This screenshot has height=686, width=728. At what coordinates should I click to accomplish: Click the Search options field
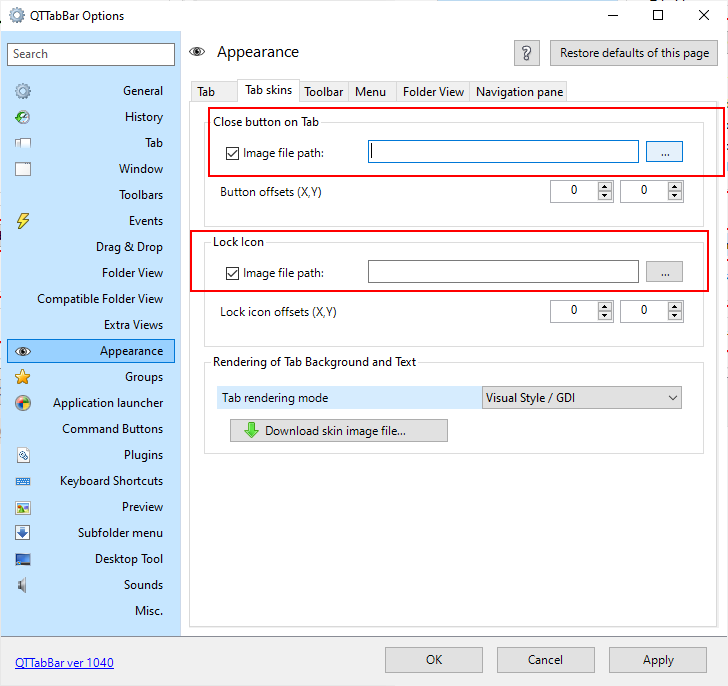pos(91,54)
